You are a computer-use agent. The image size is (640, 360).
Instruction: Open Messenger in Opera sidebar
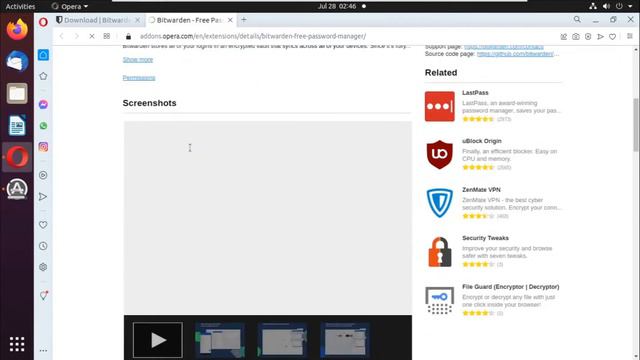[43, 104]
